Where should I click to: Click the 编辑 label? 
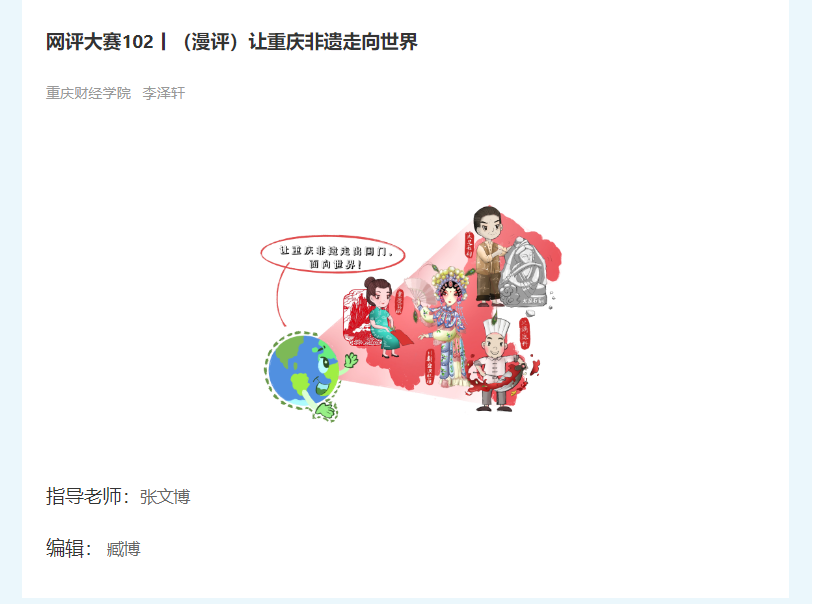pos(69,548)
